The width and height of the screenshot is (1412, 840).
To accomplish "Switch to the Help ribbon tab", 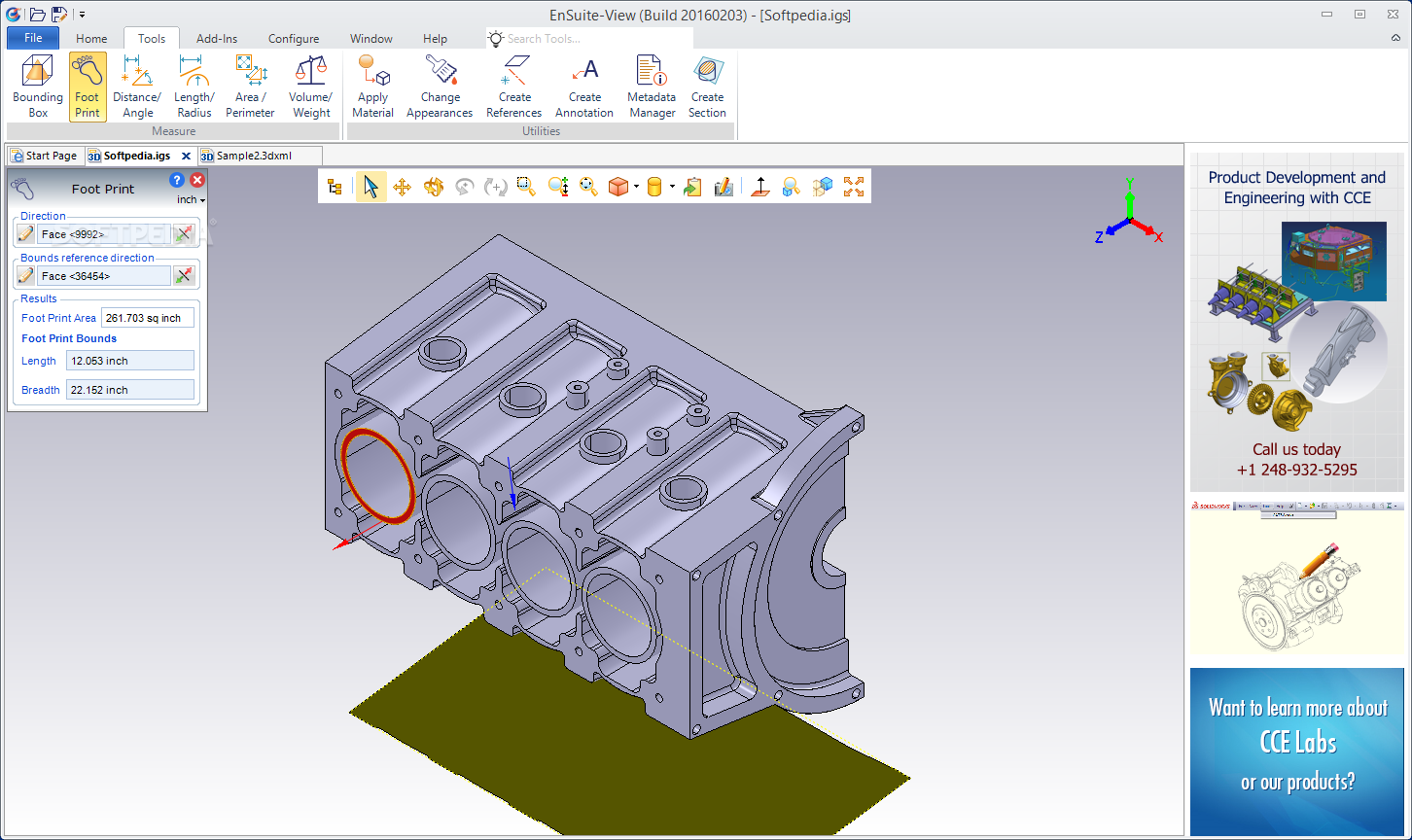I will click(436, 39).
